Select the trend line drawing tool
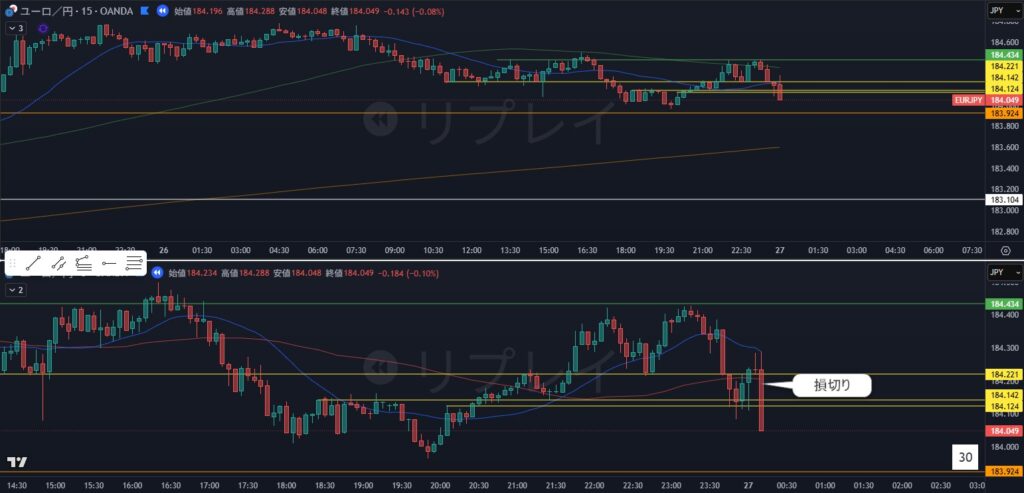This screenshot has height=493, width=1024. 33,264
